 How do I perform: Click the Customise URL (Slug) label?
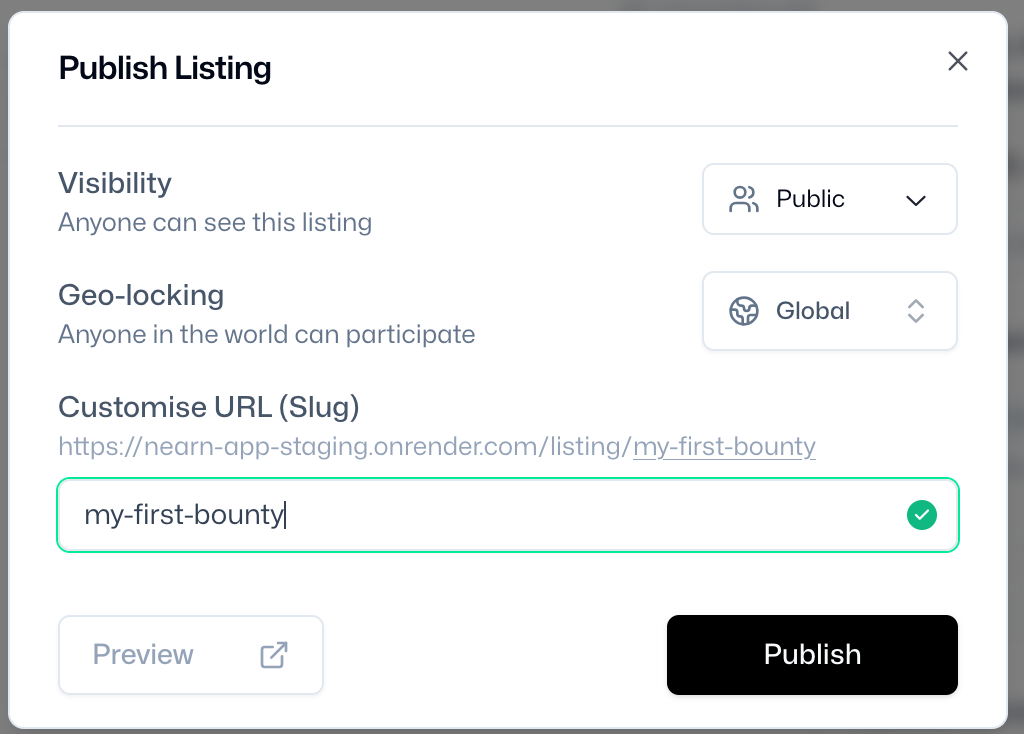tap(209, 407)
